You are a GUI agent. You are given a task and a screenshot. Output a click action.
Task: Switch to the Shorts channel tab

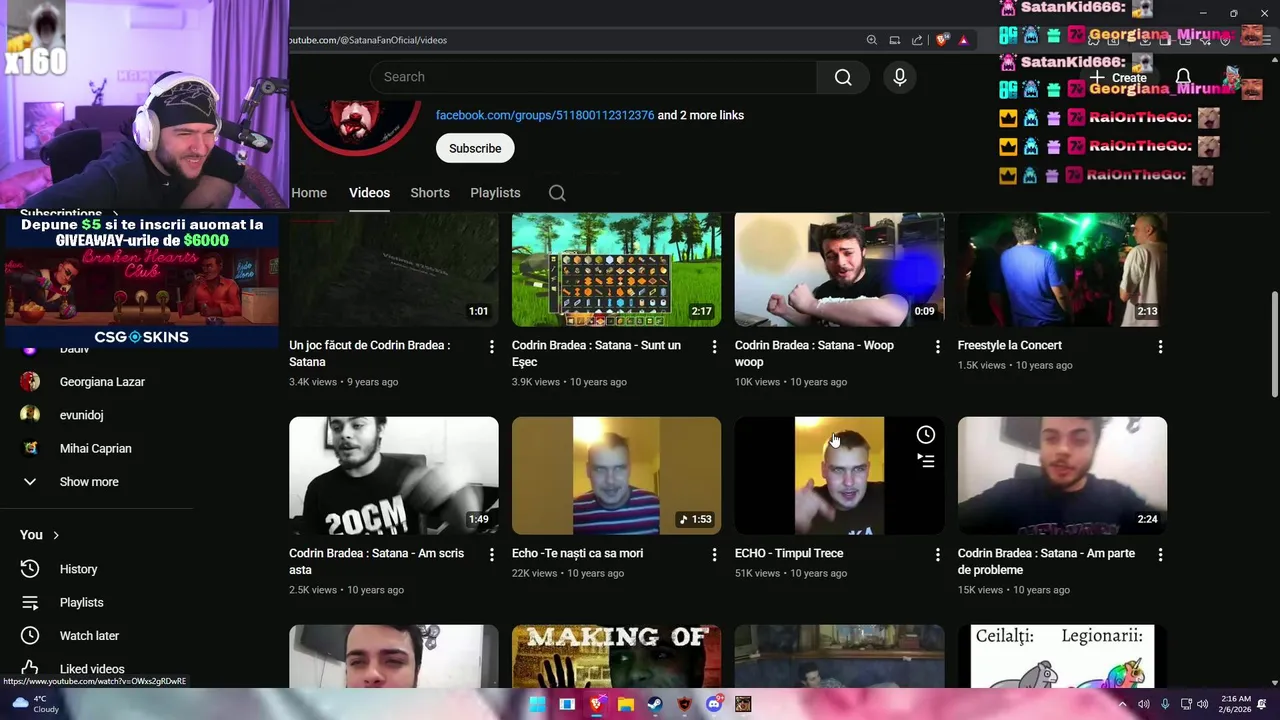pyautogui.click(x=430, y=193)
